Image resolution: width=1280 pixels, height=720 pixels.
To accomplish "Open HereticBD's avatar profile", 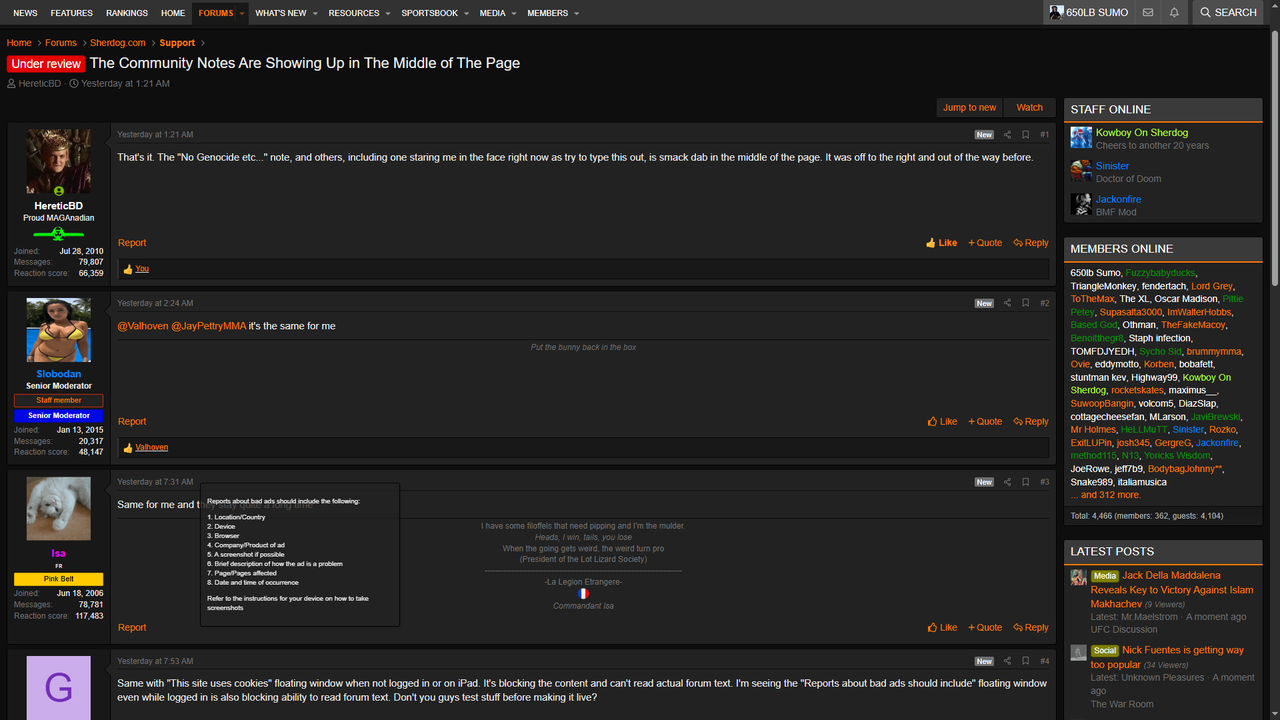I will pyautogui.click(x=58, y=161).
